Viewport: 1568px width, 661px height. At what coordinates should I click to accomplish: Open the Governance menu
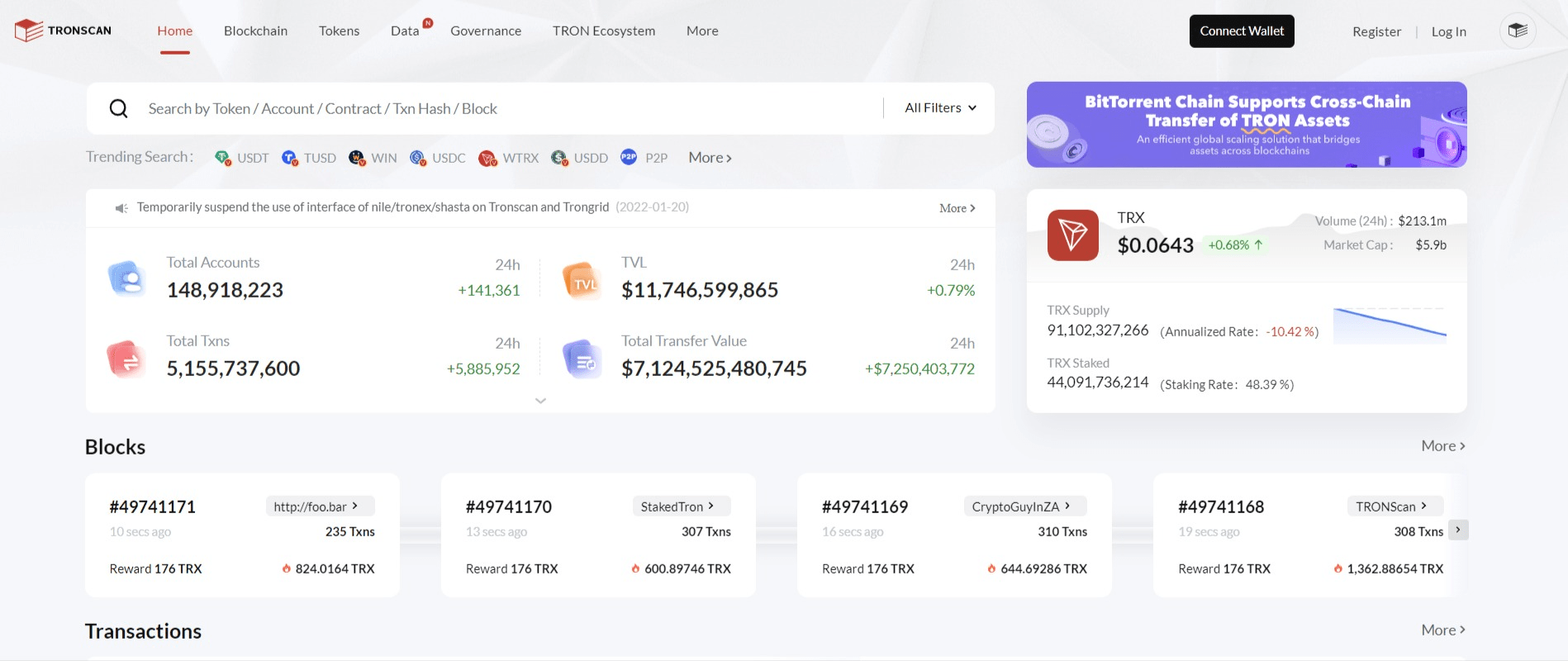pyautogui.click(x=486, y=31)
